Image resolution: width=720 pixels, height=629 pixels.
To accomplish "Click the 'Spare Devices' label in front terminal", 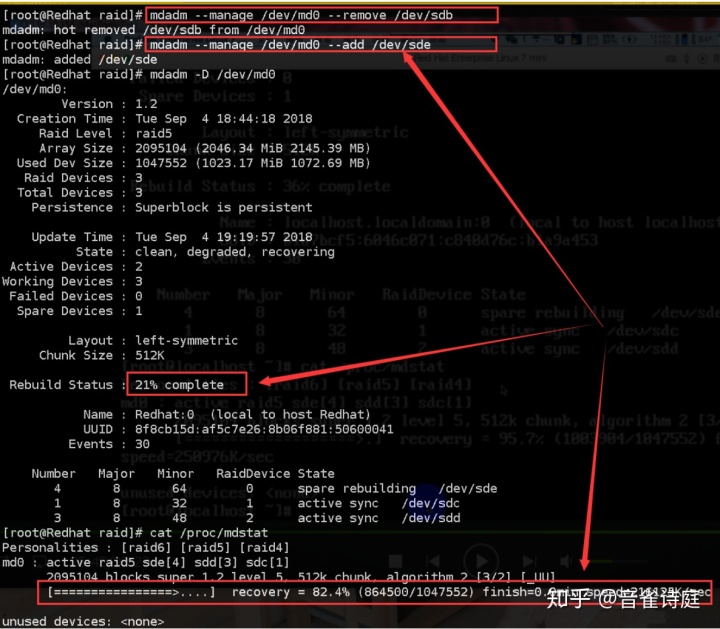I will [x=65, y=311].
